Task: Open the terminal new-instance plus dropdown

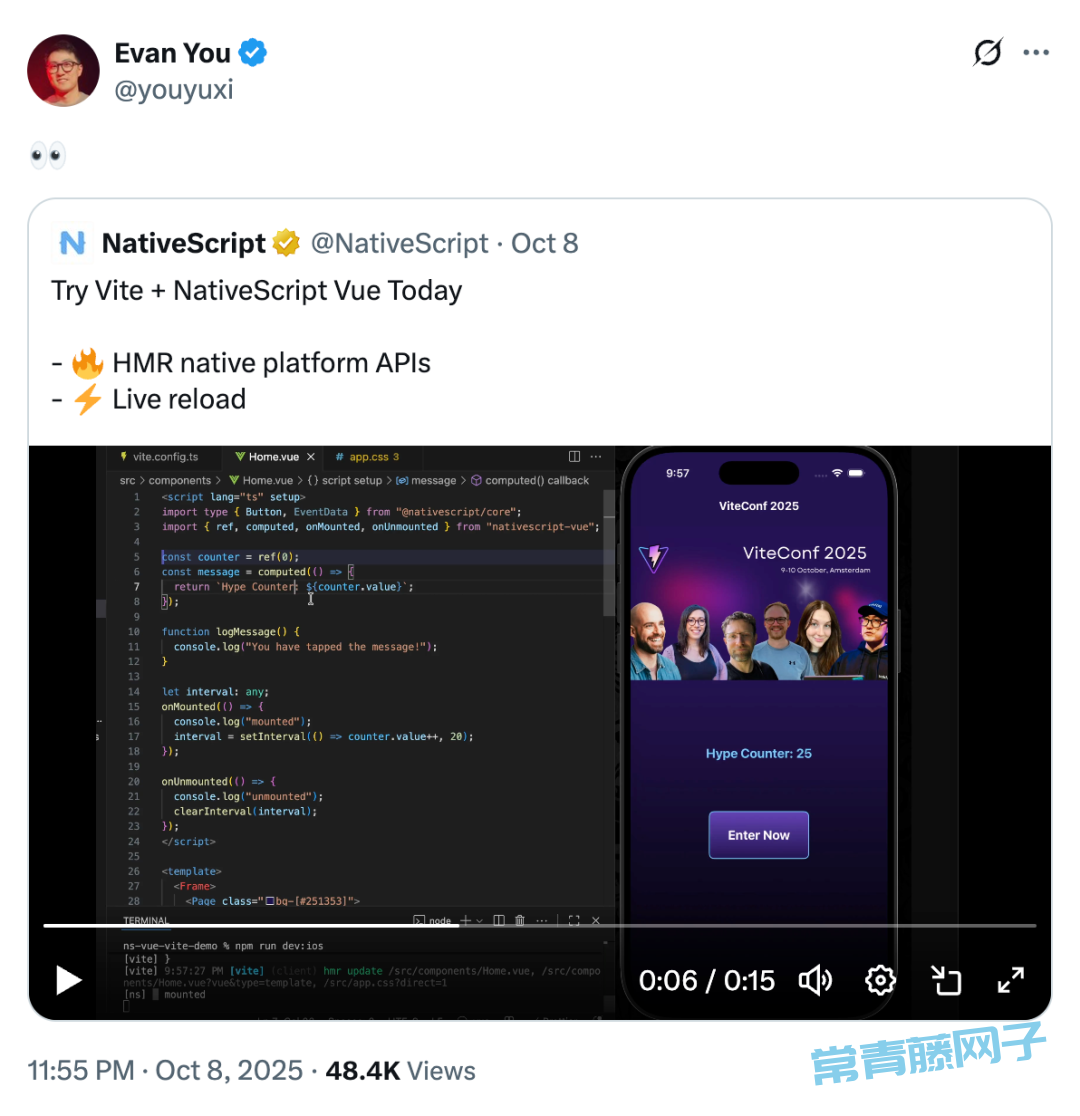Action: coord(471,920)
